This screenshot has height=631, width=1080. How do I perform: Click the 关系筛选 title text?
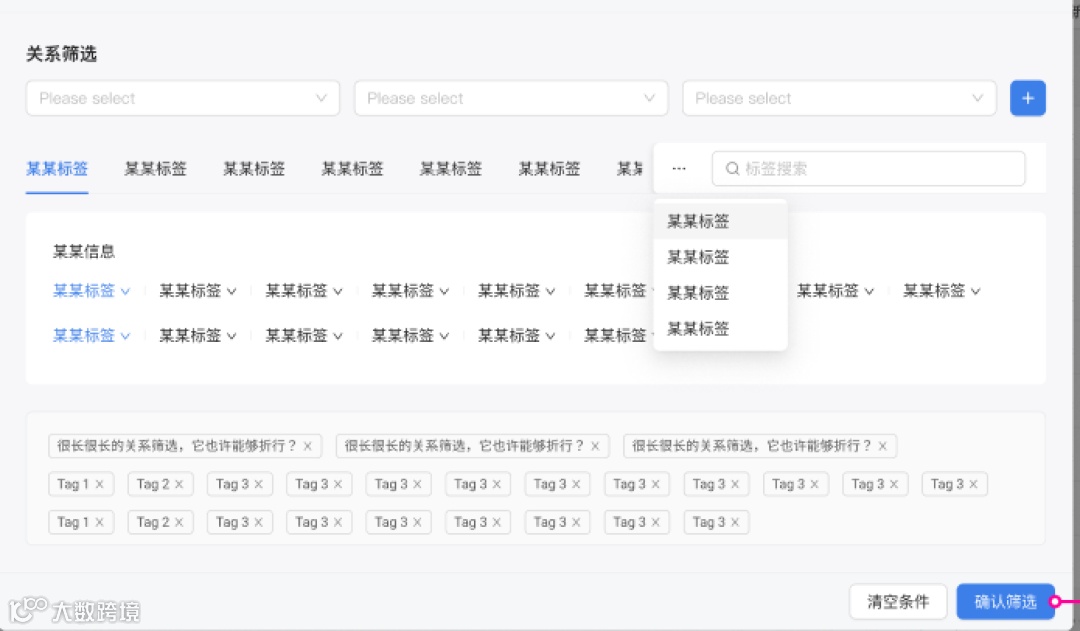tap(61, 54)
